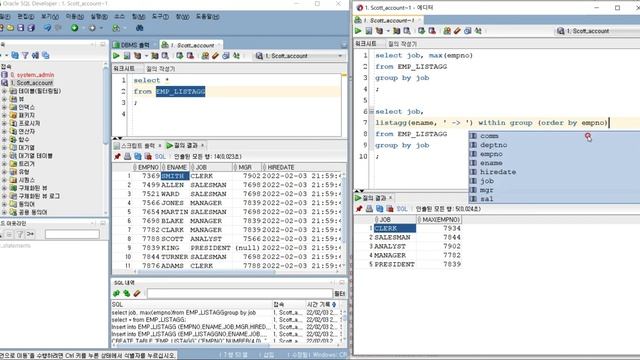Open the 도움말 menu
This screenshot has width=640, height=360.
(207, 17)
